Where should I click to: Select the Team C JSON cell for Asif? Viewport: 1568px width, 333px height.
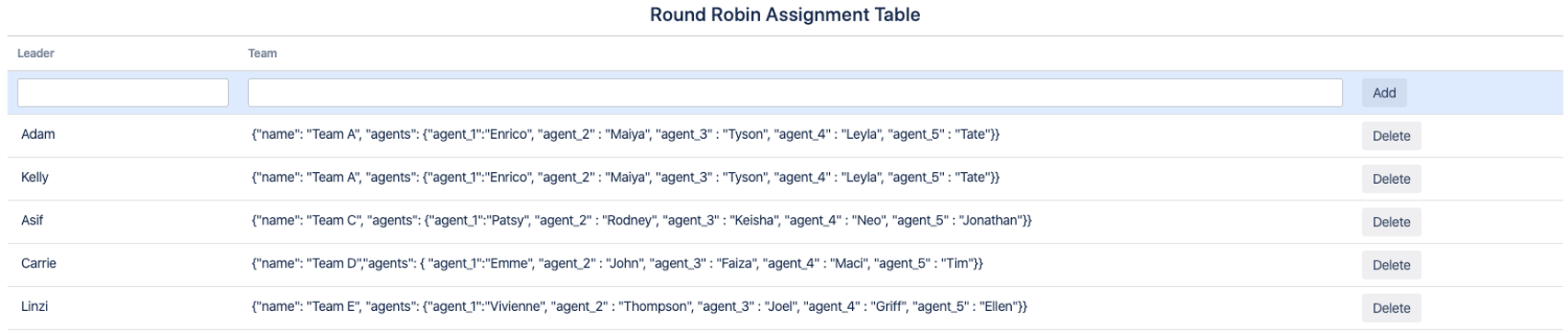[x=642, y=221]
